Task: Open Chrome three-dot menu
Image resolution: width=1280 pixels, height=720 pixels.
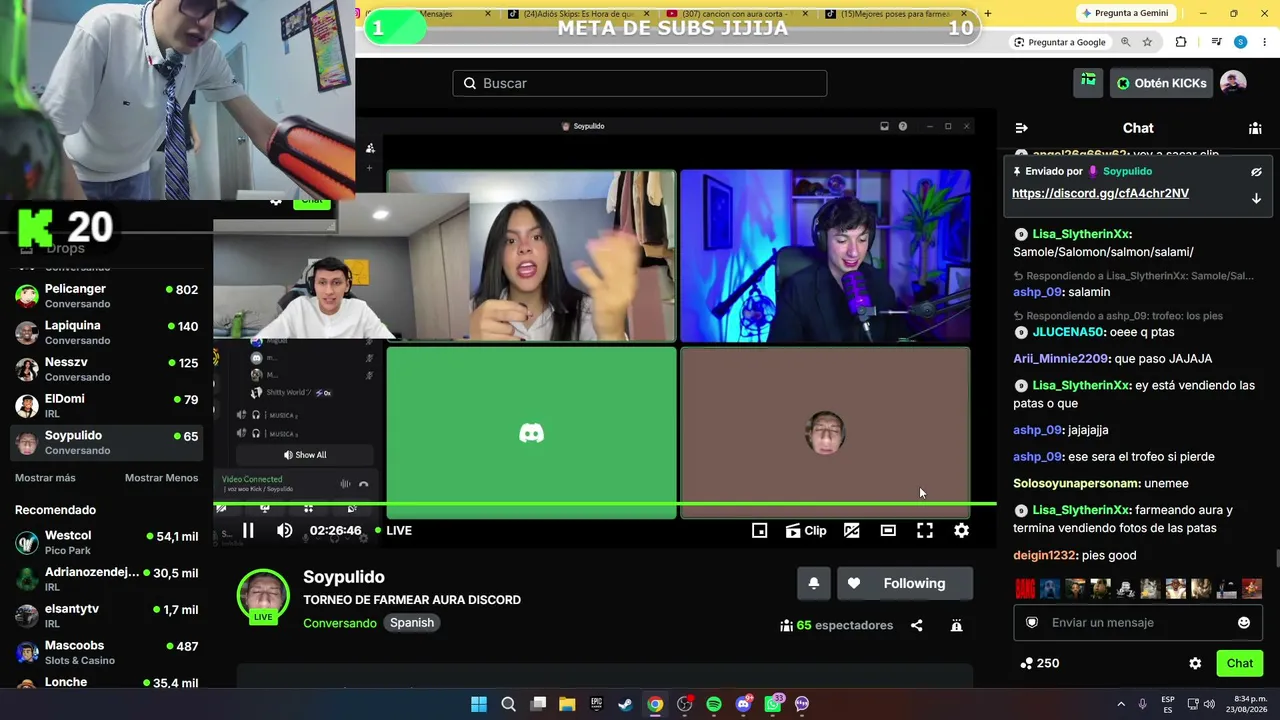Action: tap(1263, 42)
